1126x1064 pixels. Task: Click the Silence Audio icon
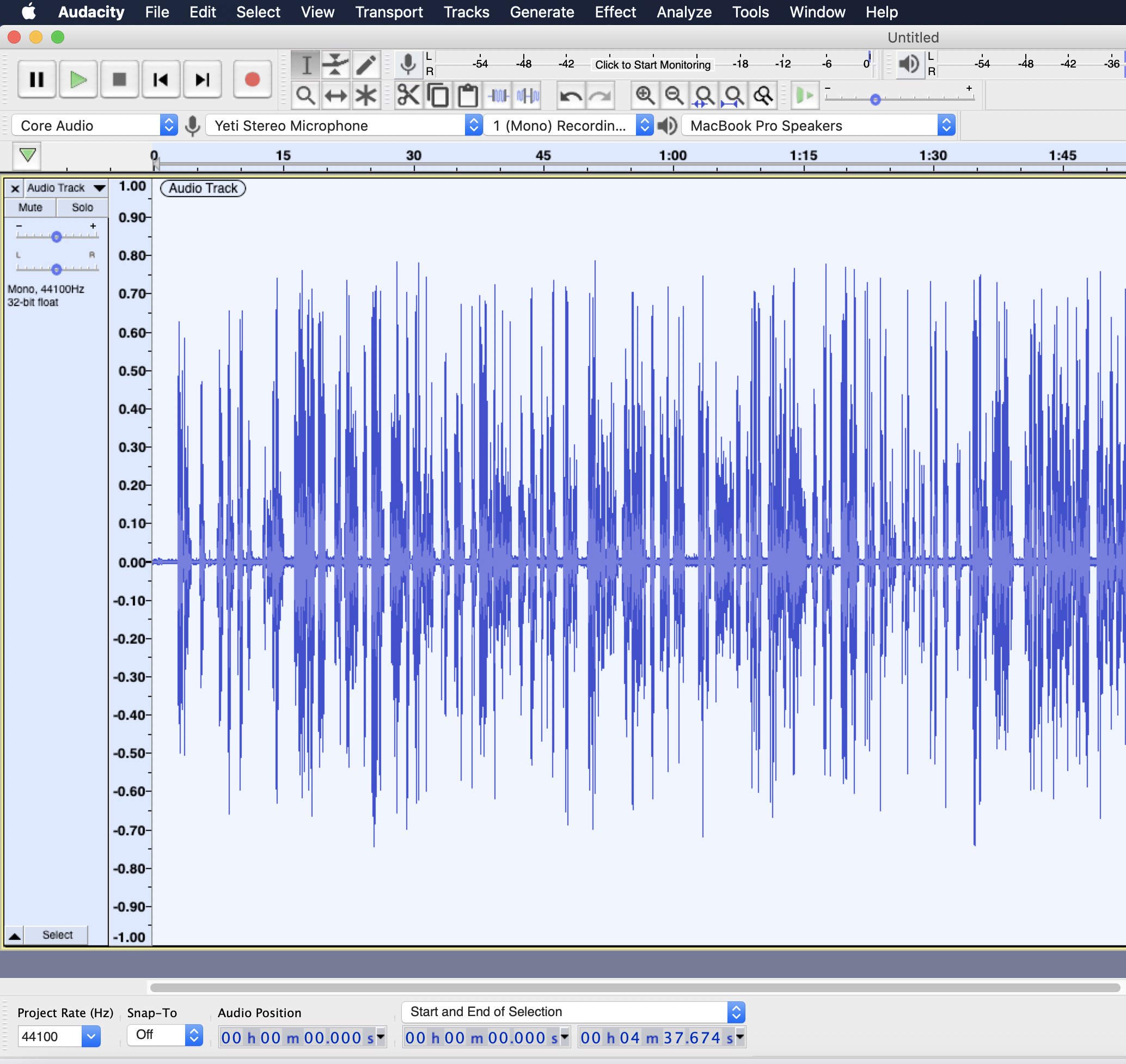point(527,95)
